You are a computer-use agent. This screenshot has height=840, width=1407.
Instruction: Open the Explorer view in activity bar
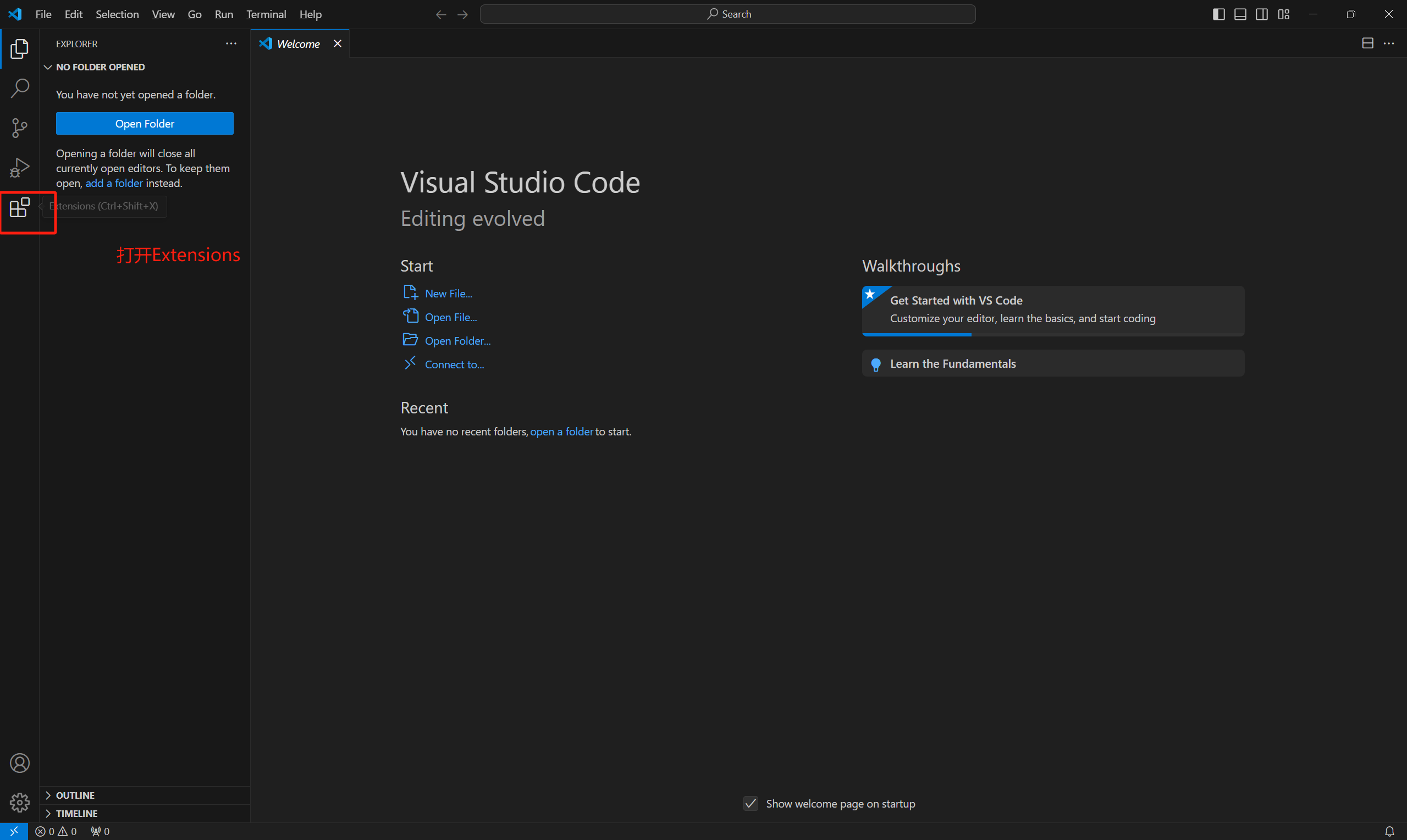click(19, 49)
